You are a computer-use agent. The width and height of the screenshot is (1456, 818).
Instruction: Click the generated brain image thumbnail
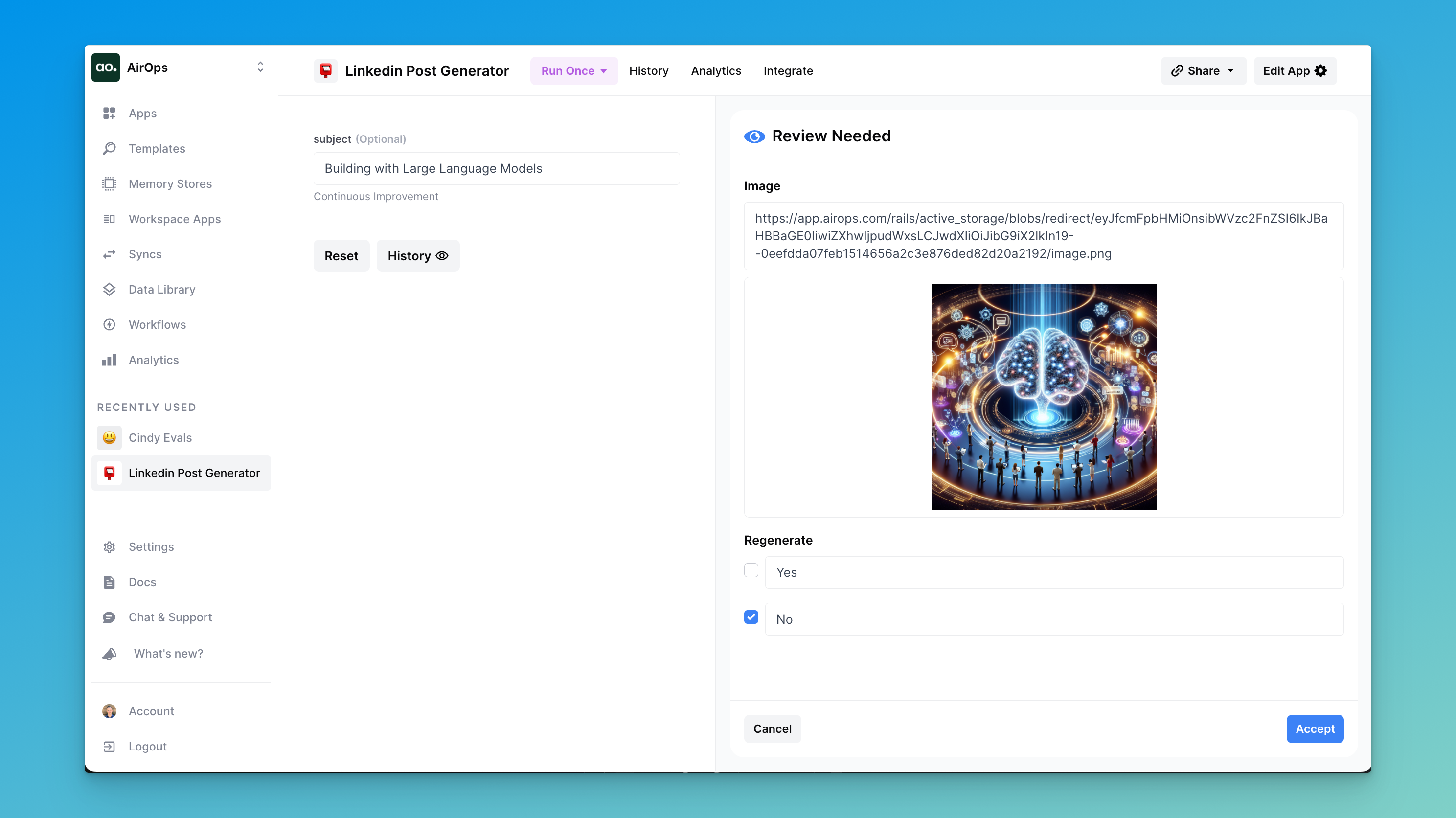(x=1044, y=397)
